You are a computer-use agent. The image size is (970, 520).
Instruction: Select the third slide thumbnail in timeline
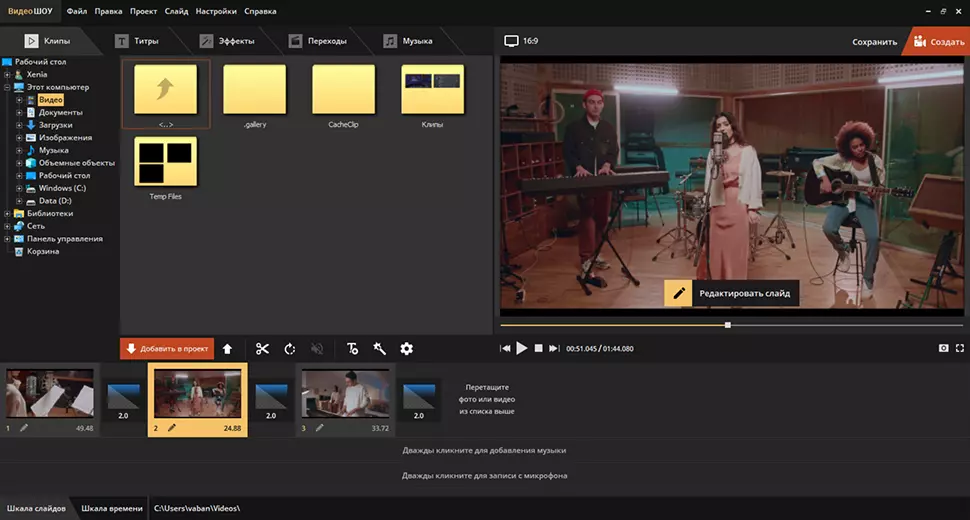click(345, 394)
